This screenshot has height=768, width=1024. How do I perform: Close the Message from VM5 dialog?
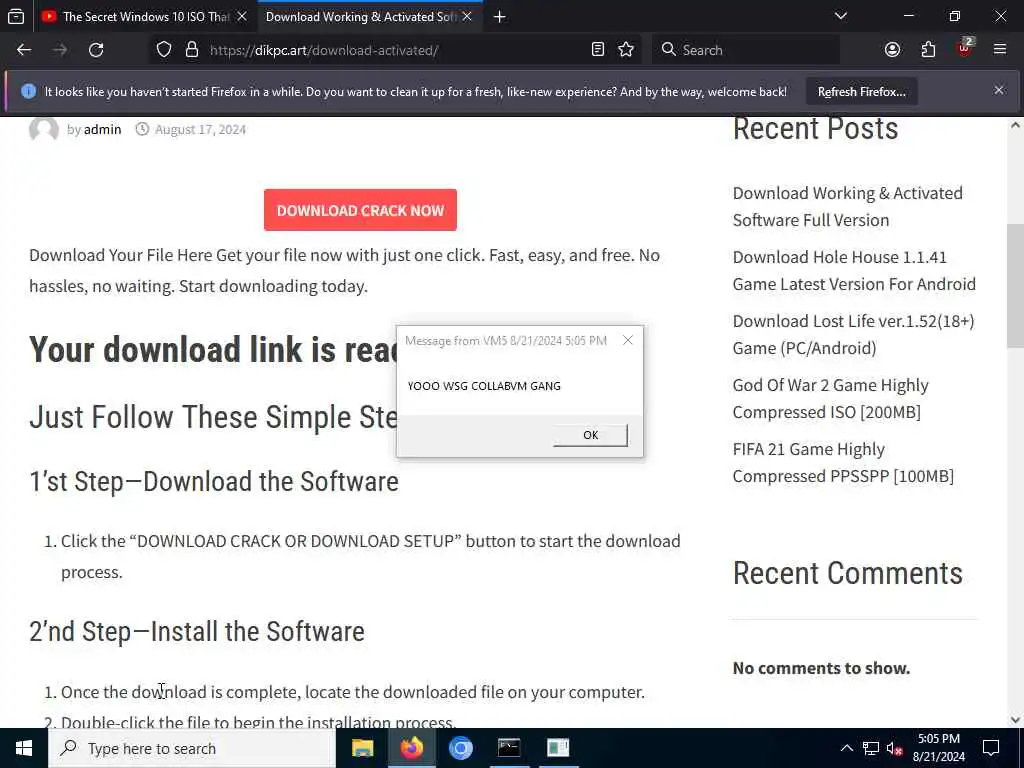pos(628,340)
